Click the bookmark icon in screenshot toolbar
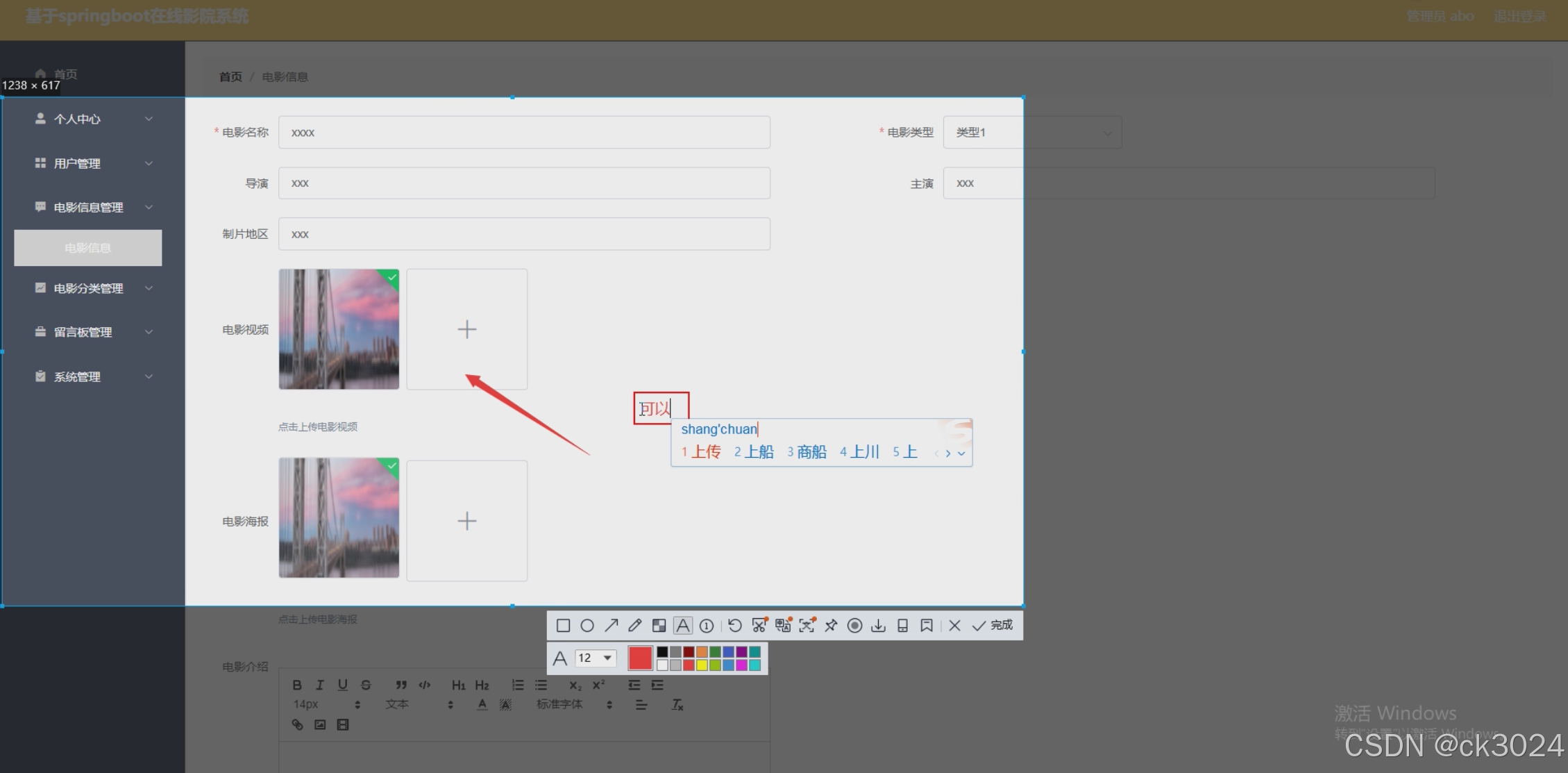The image size is (1568, 773). 927,626
